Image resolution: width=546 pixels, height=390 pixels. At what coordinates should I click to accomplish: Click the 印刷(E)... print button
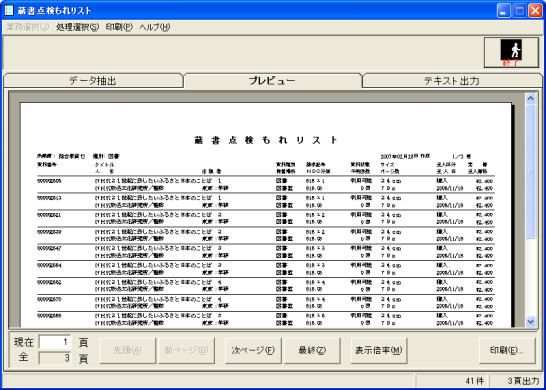(507, 350)
